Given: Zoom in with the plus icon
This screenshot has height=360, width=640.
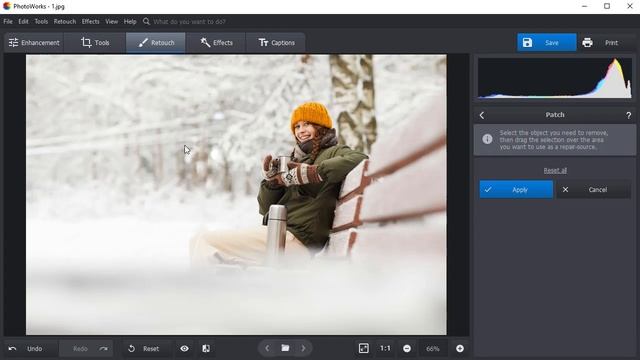Looking at the screenshot, I should coord(460,348).
